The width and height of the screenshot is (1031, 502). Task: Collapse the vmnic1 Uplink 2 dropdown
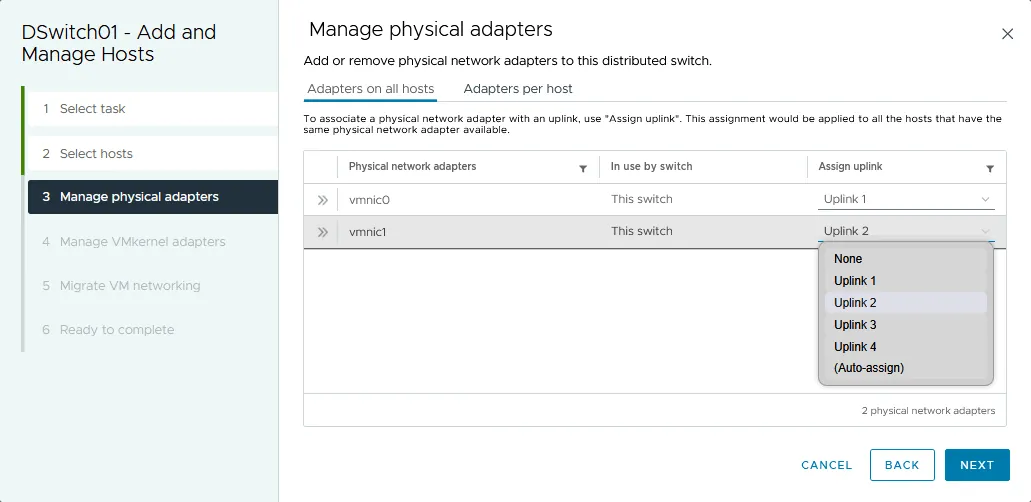906,231
